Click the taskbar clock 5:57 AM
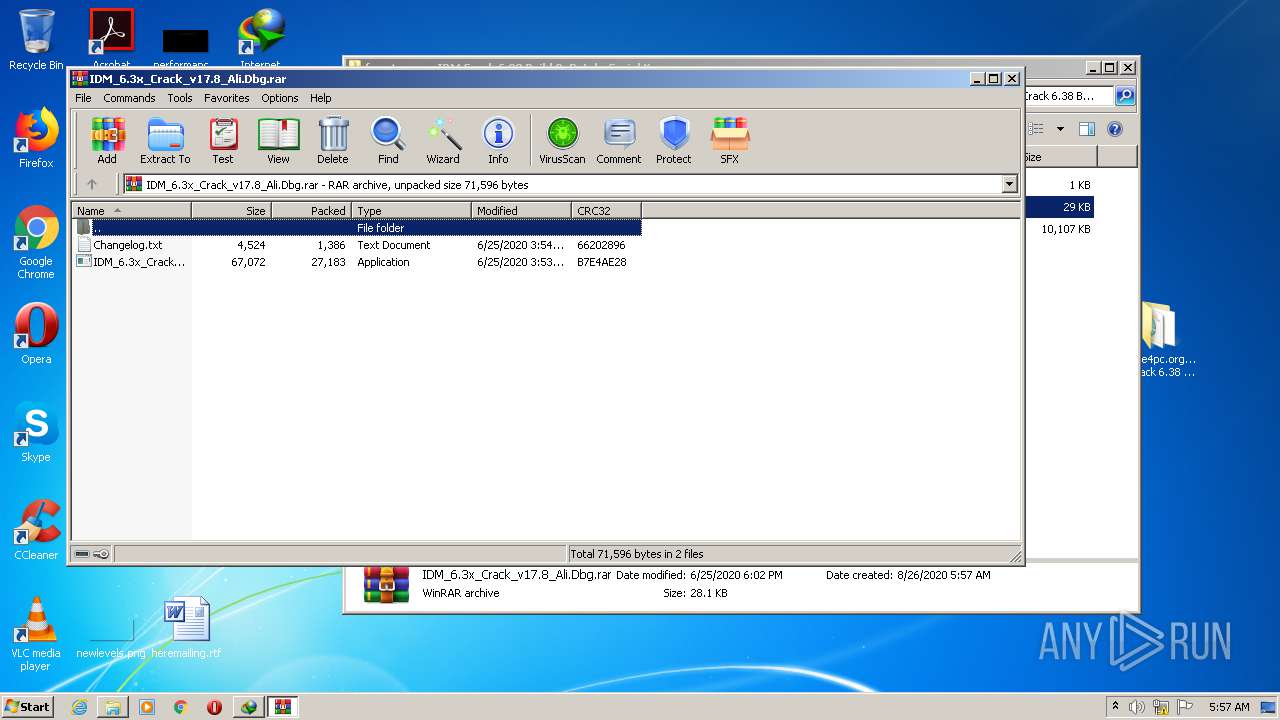Viewport: 1280px width, 720px height. click(x=1229, y=707)
